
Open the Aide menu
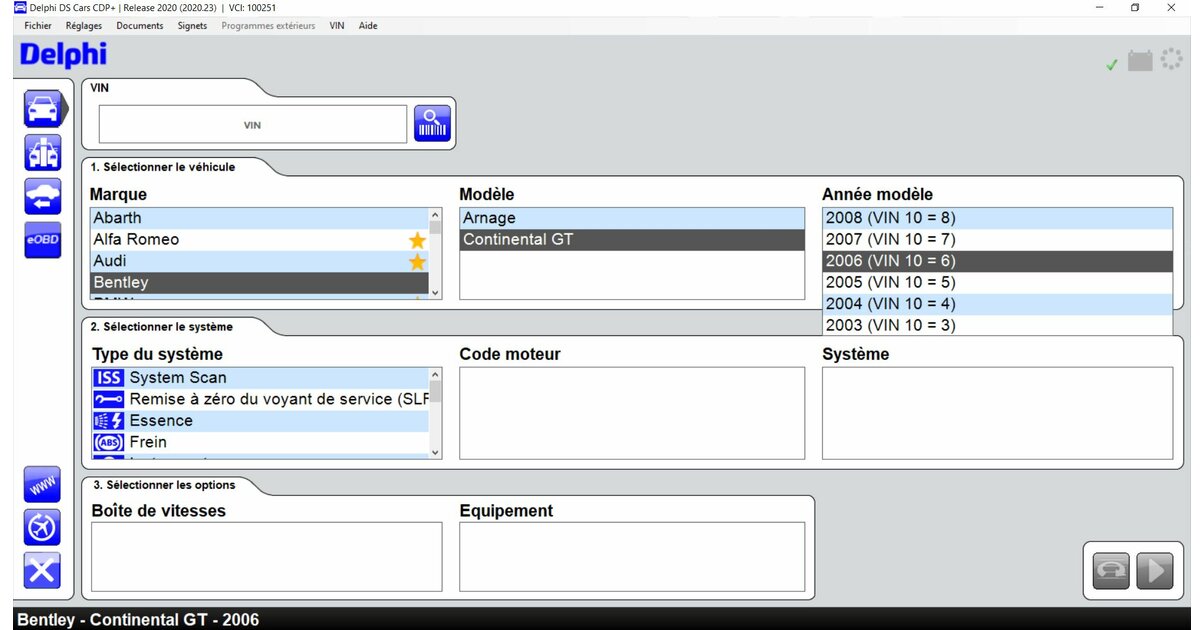[x=368, y=26]
